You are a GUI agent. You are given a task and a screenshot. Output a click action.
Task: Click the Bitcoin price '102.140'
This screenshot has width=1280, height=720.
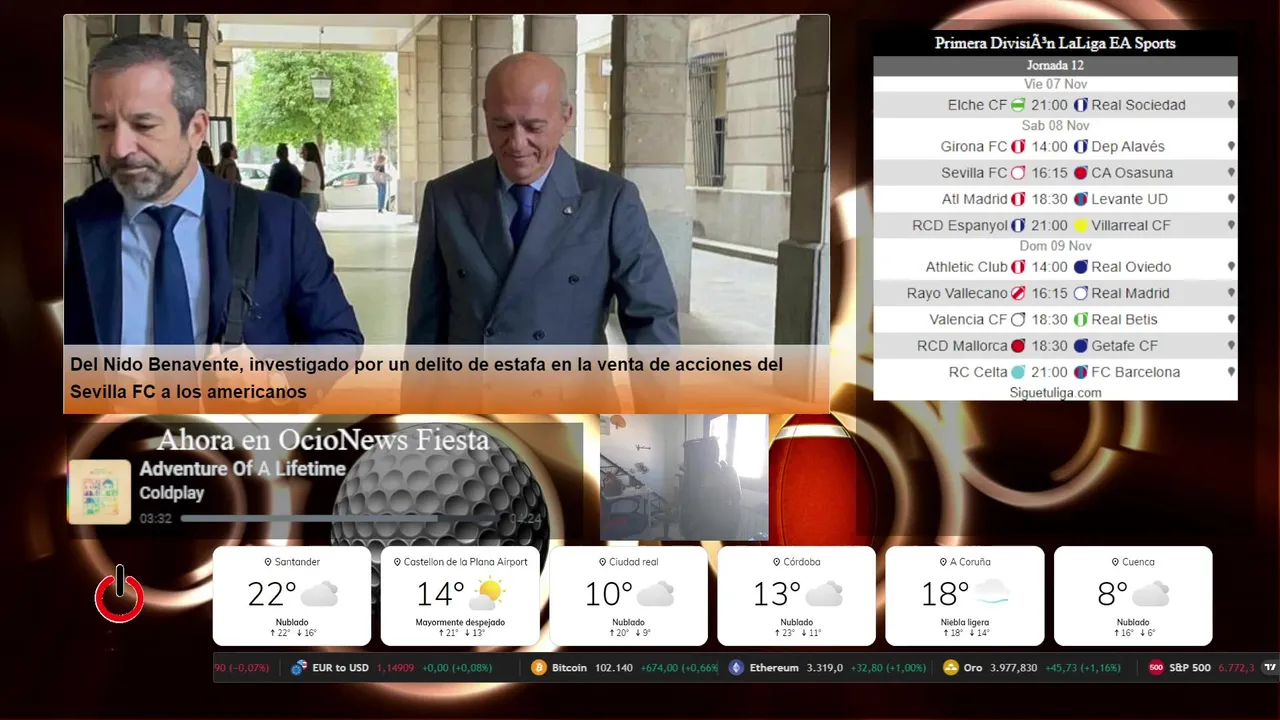614,668
